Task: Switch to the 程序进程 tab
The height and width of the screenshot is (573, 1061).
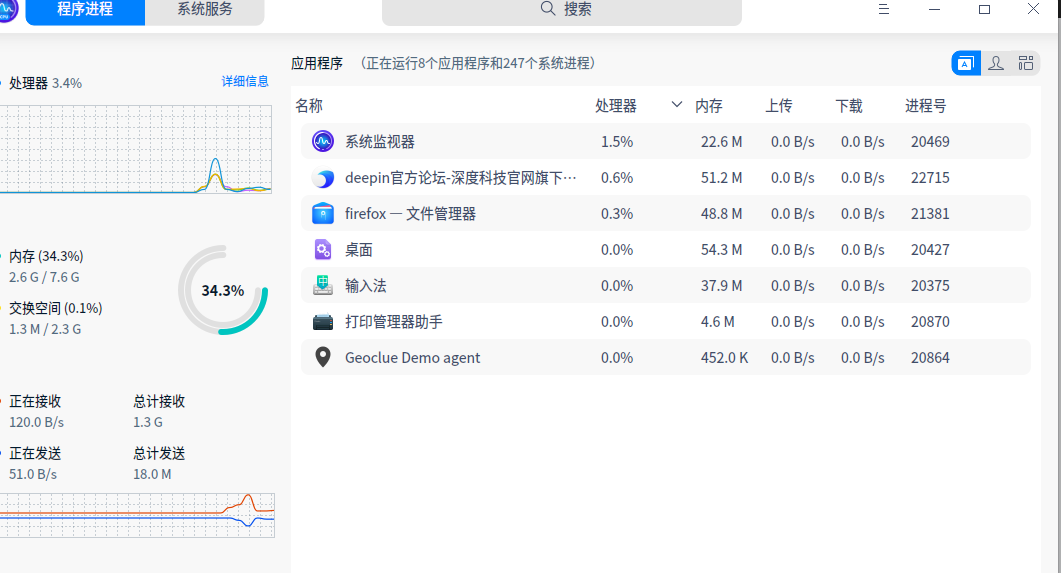Action: [x=85, y=11]
